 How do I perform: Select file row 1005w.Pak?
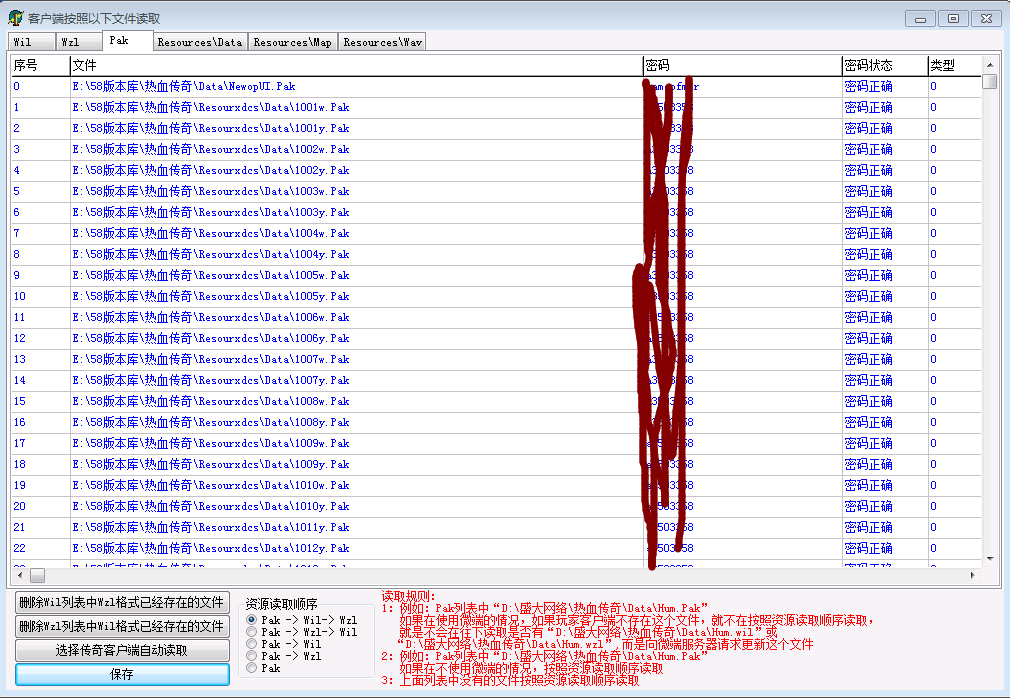(496, 276)
